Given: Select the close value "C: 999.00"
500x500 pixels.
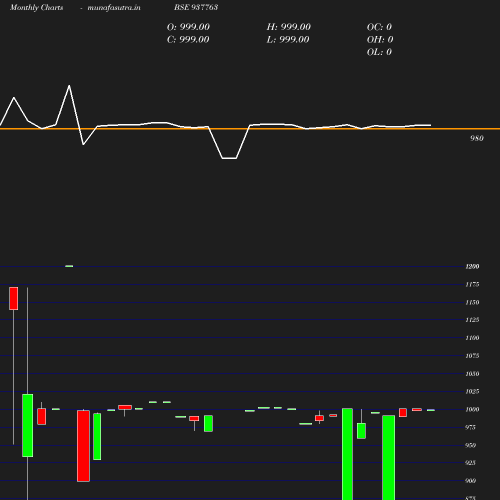Looking at the screenshot, I should tap(188, 40).
